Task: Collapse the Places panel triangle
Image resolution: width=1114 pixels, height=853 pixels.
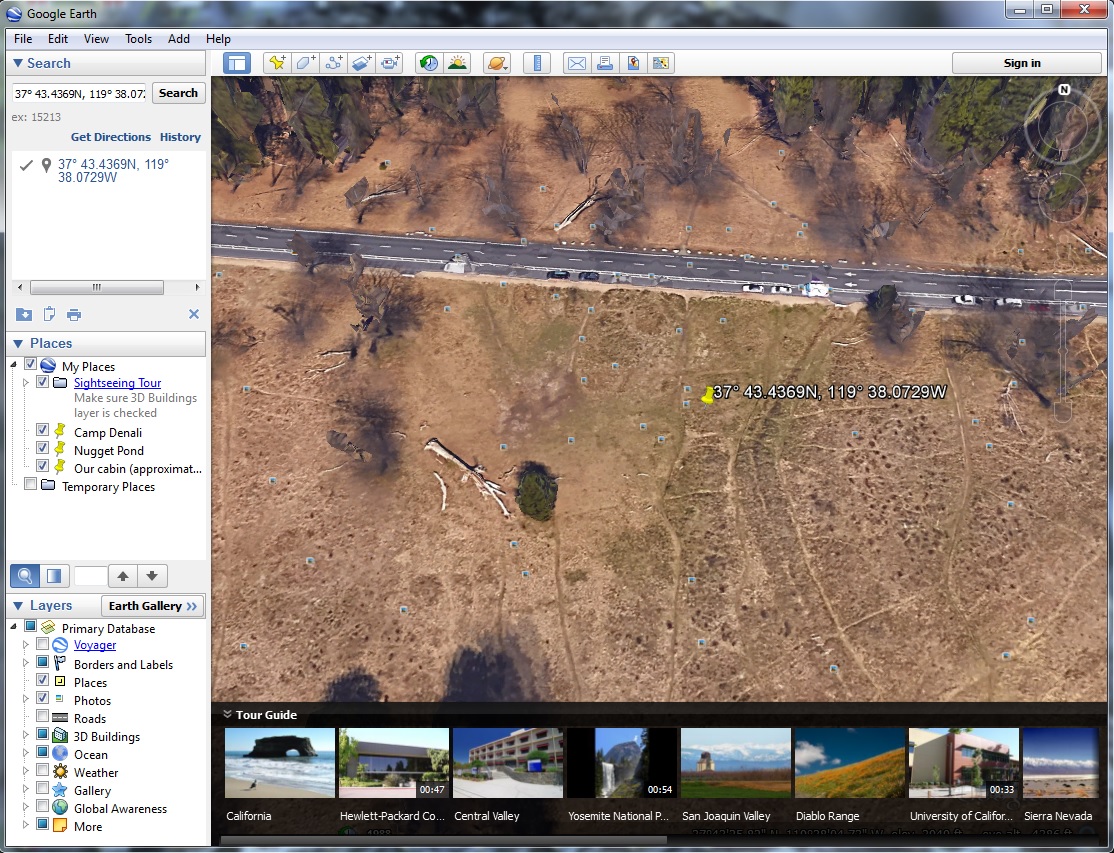Action: 18,344
